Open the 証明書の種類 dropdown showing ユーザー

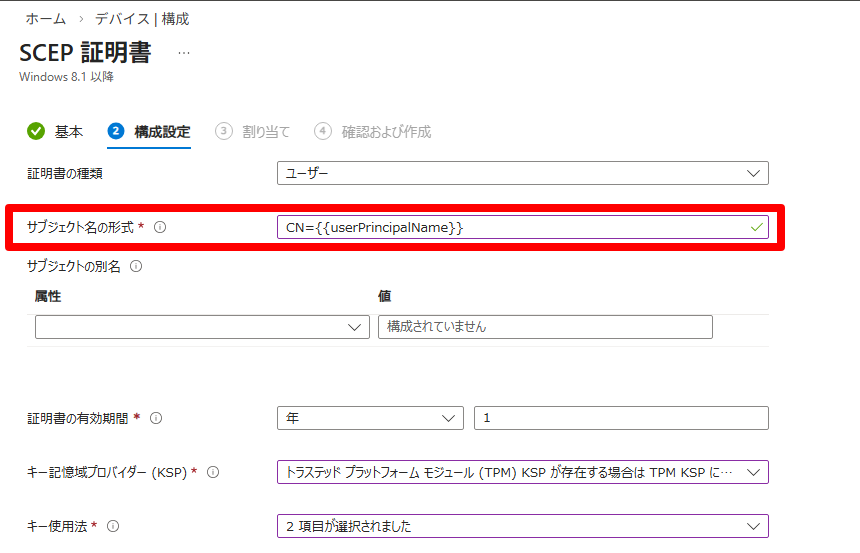522,173
